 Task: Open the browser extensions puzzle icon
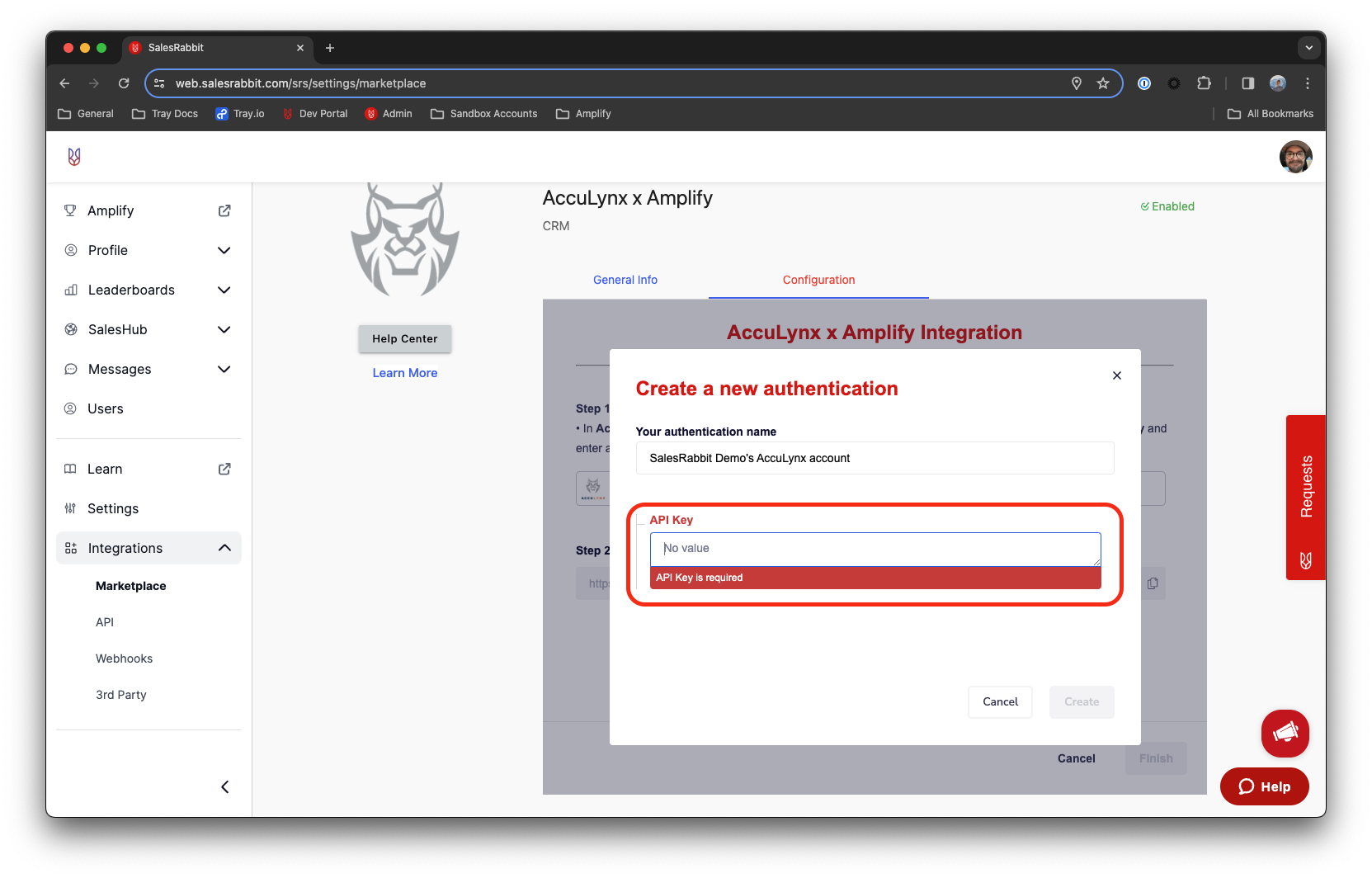click(1204, 83)
